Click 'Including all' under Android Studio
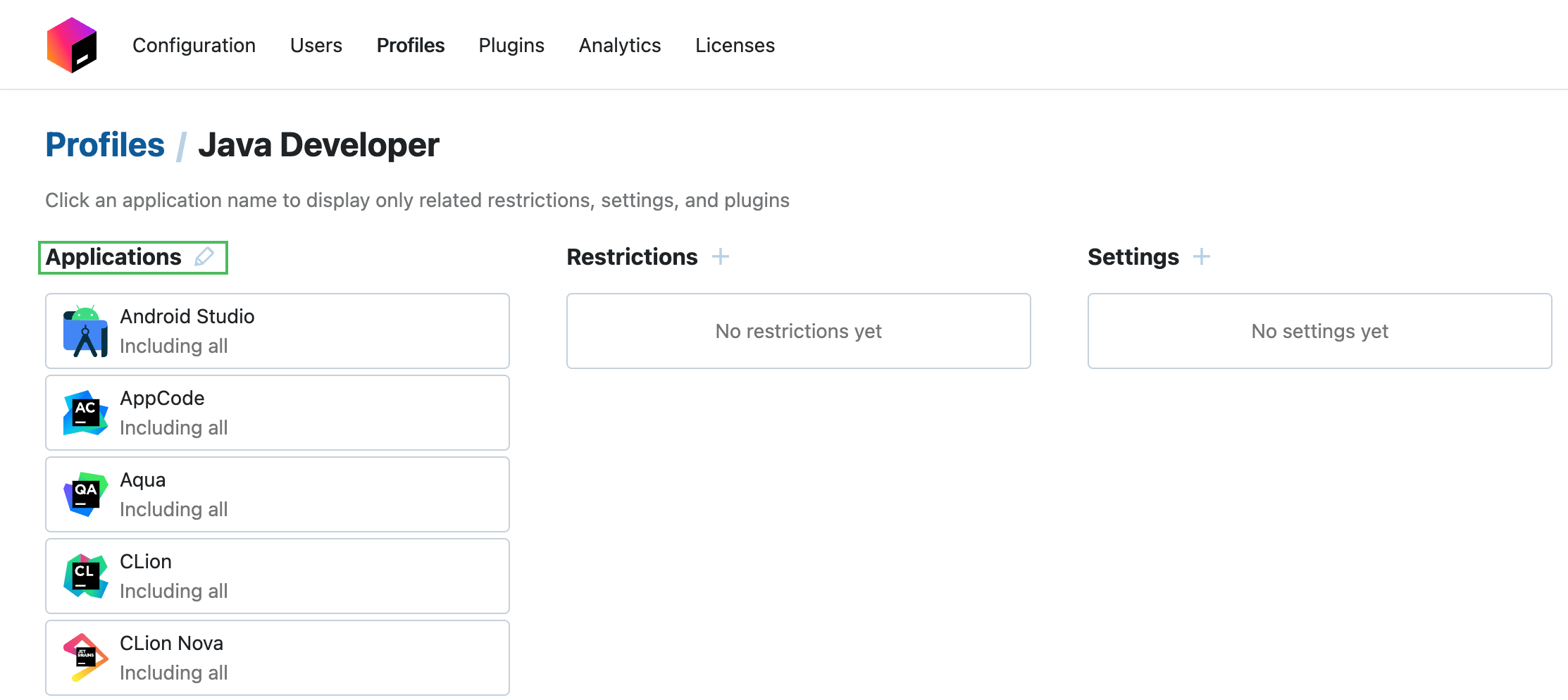Screen dimensions: 1568x700 (173, 346)
